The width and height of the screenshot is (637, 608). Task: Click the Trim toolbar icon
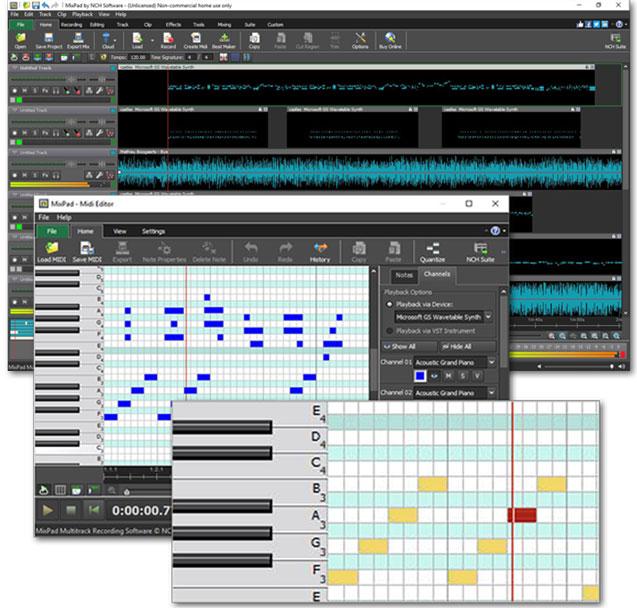335,41
